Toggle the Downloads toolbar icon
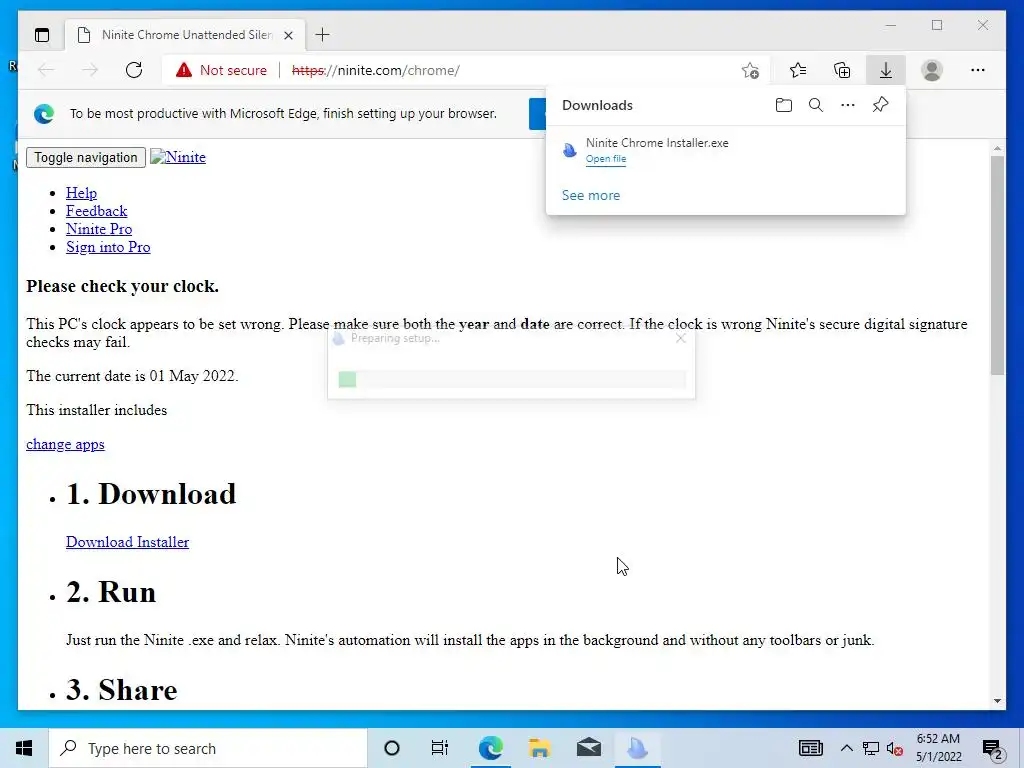Image resolution: width=1024 pixels, height=768 pixels. [x=886, y=70]
